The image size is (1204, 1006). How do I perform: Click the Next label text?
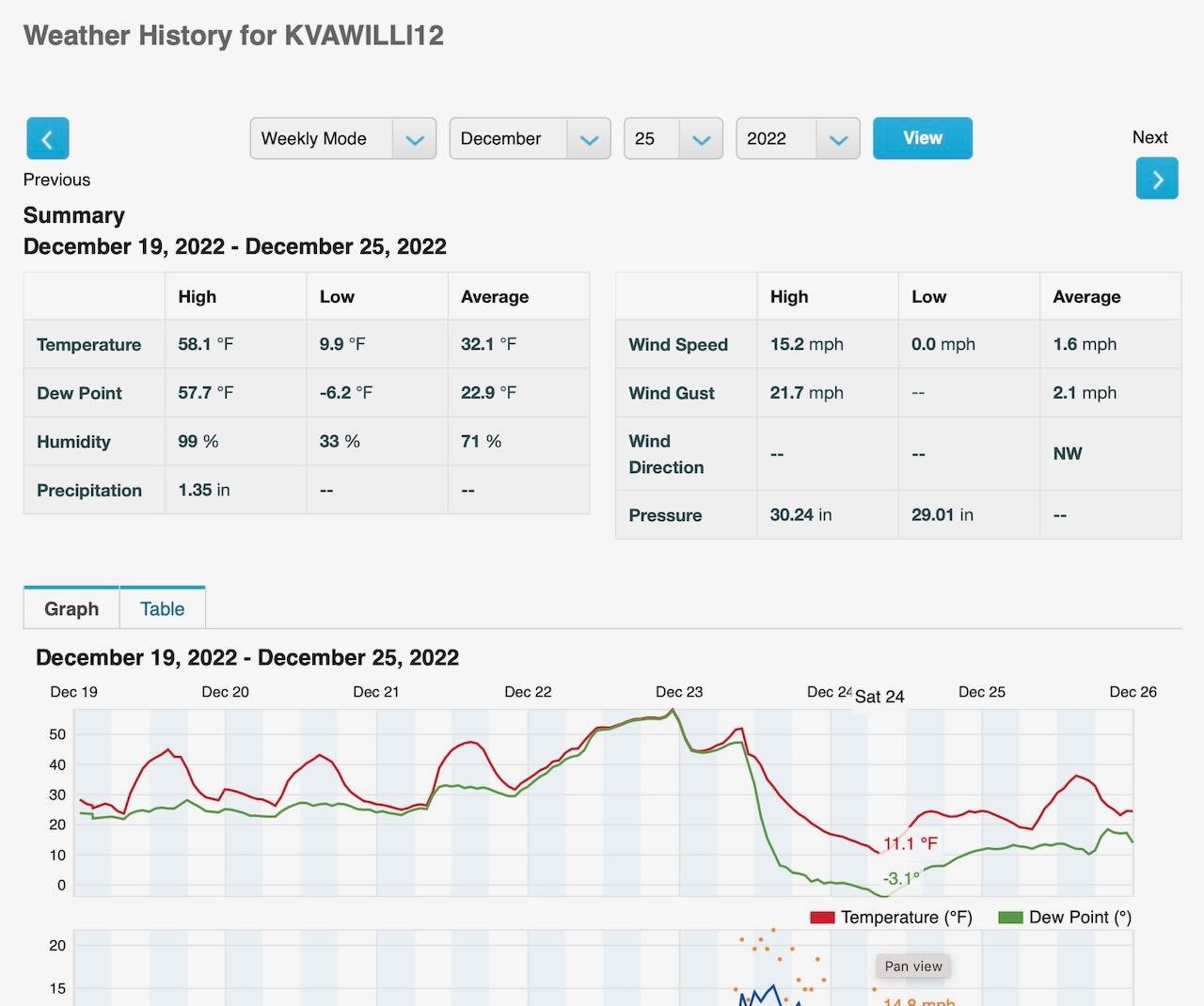pos(1149,137)
